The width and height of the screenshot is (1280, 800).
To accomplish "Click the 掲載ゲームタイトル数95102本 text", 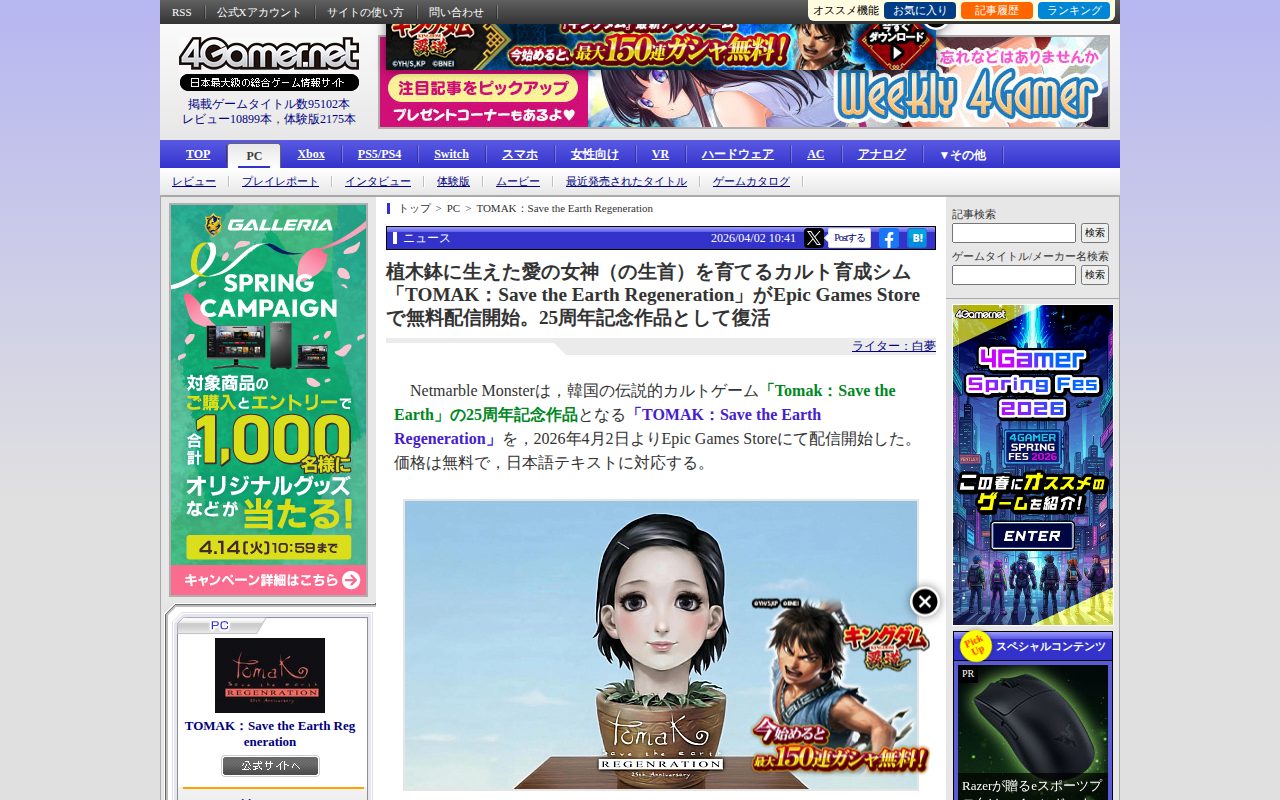I will pos(269,104).
